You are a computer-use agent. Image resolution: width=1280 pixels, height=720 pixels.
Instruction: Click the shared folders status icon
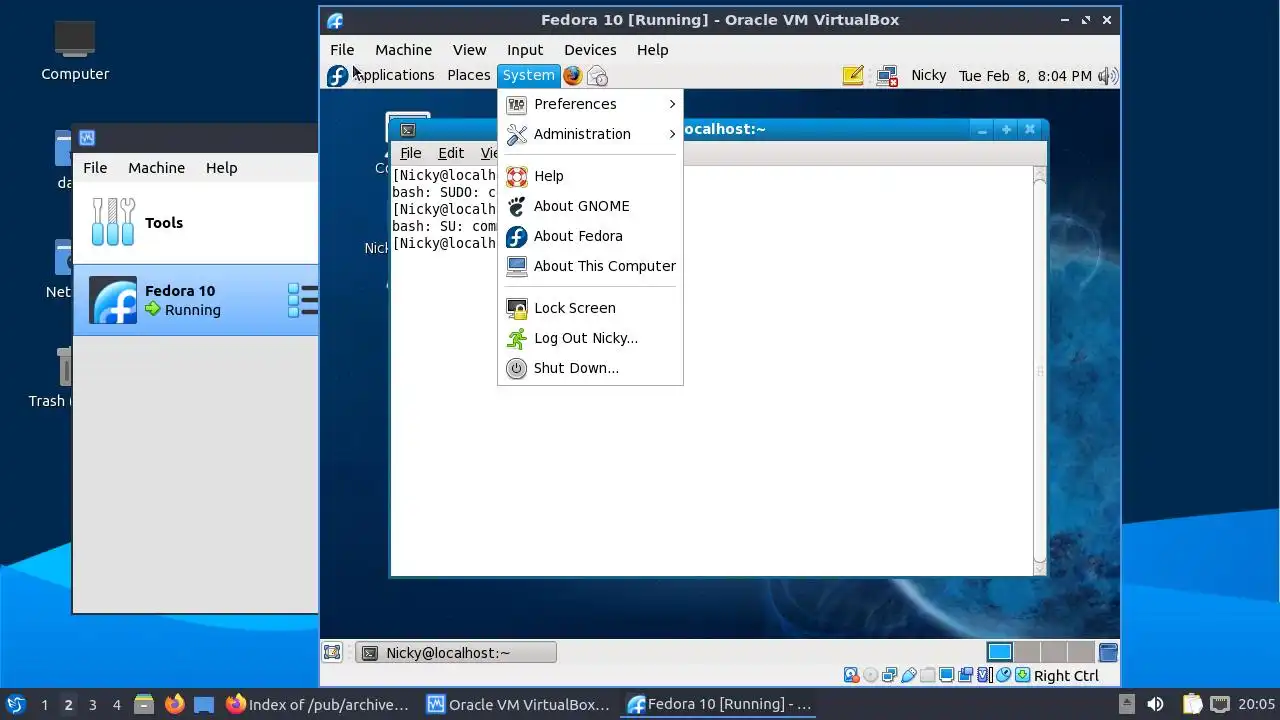[x=927, y=676]
